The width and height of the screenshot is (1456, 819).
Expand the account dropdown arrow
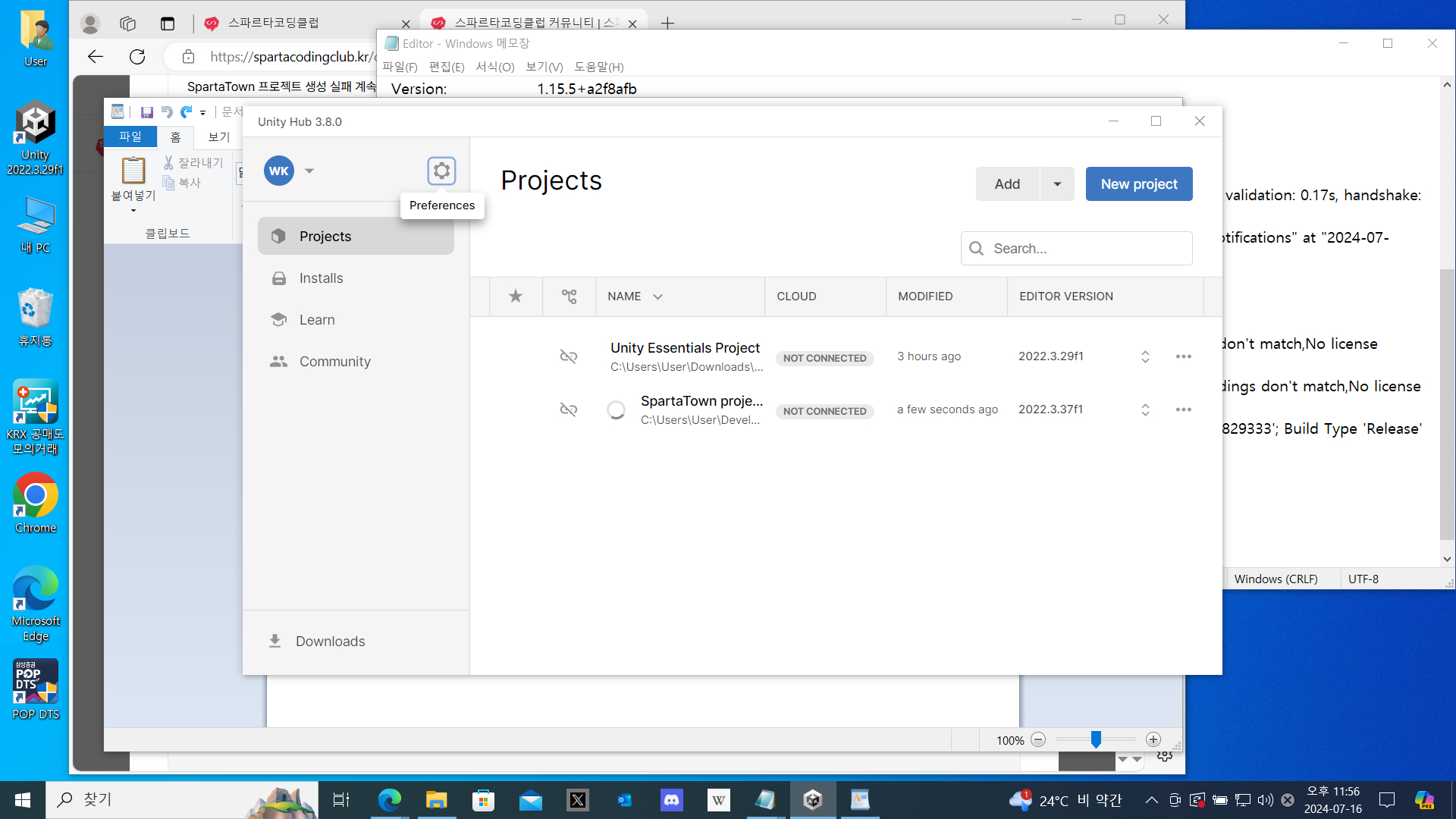(x=309, y=171)
